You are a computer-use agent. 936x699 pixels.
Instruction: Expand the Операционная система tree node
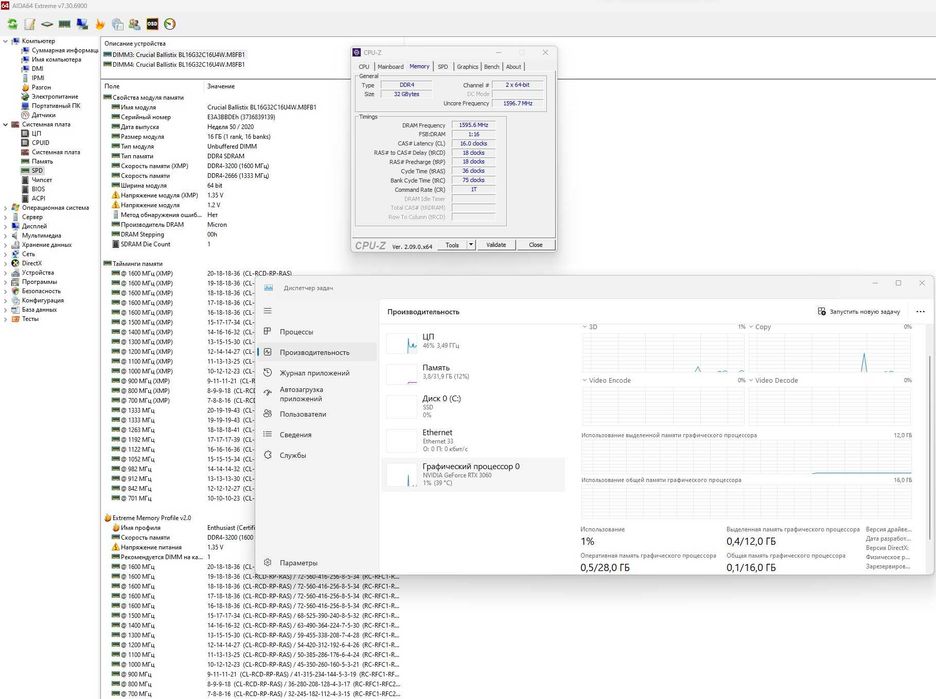(x=5, y=207)
